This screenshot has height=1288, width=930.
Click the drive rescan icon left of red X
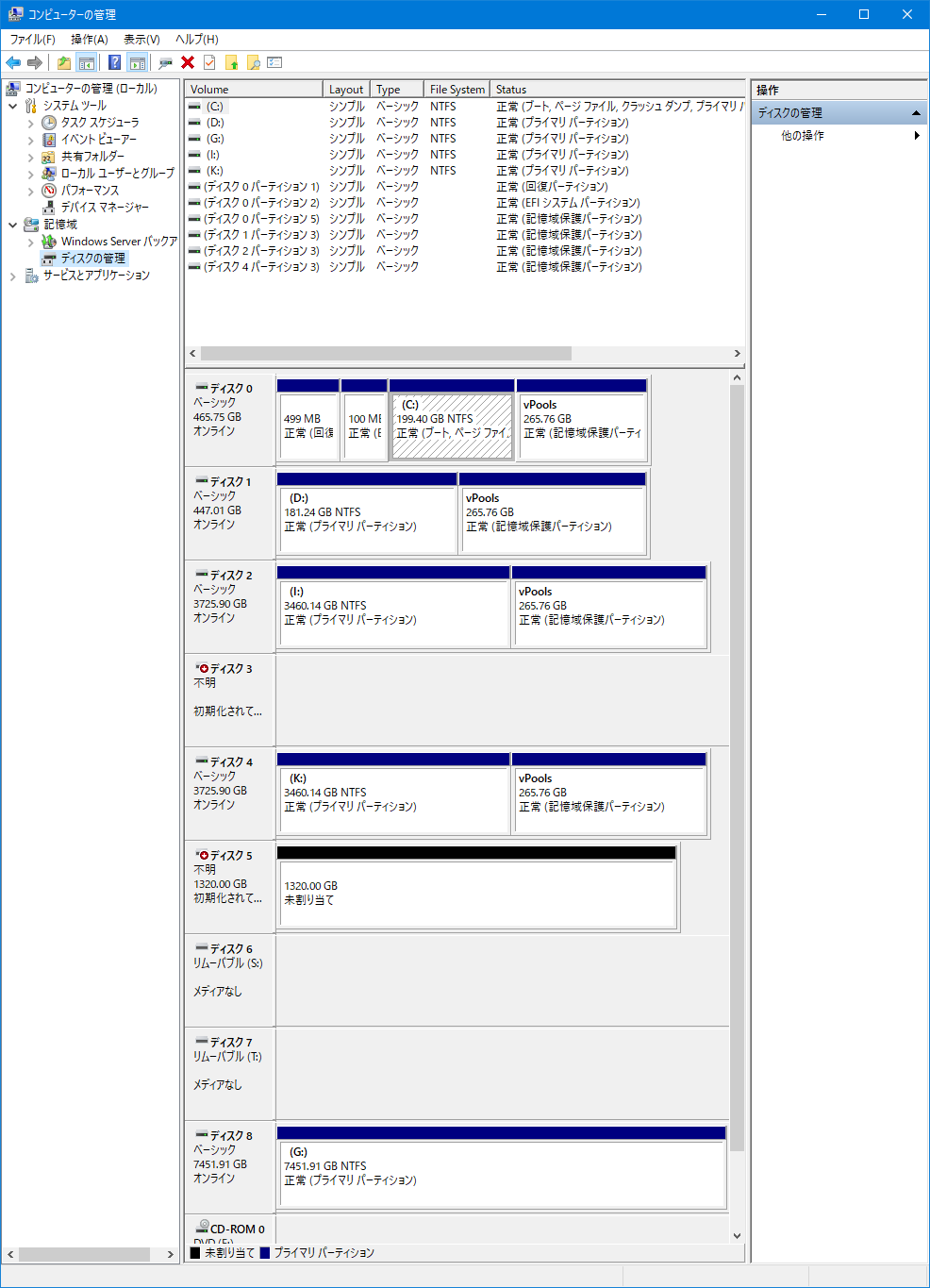(165, 62)
